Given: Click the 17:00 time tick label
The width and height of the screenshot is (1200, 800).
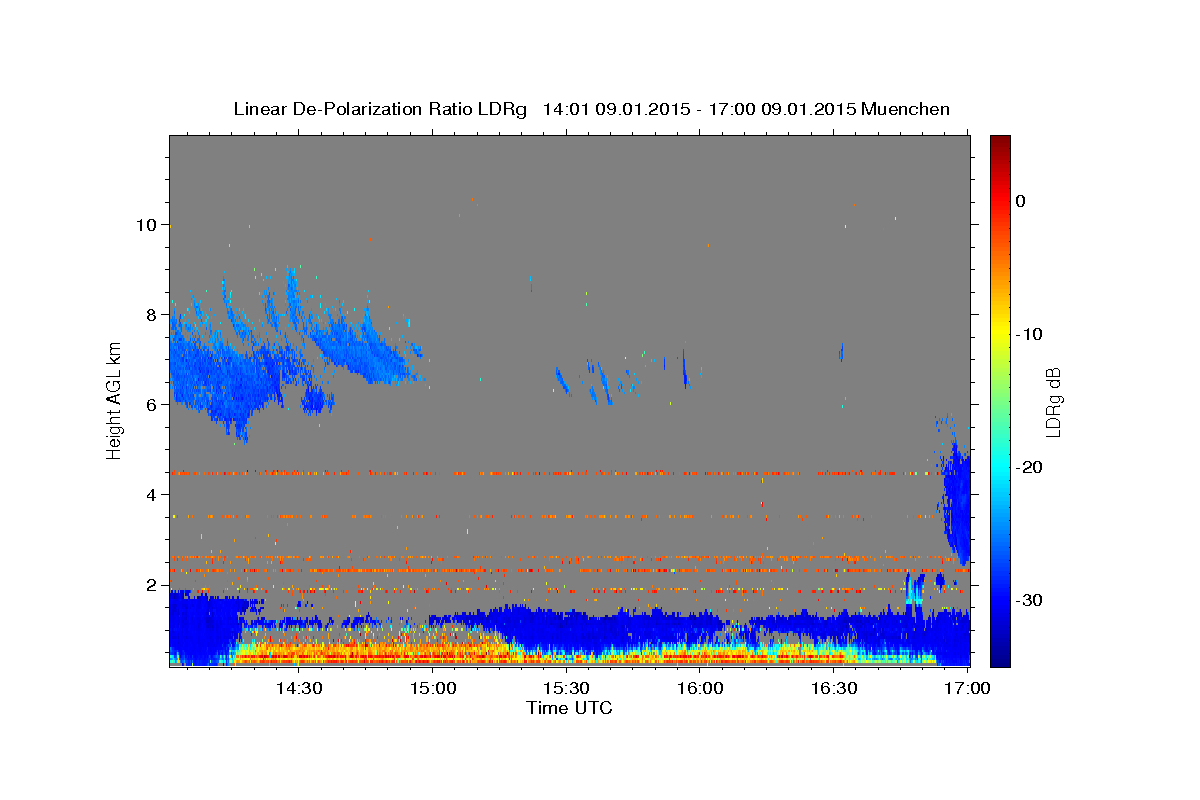Looking at the screenshot, I should tap(968, 689).
